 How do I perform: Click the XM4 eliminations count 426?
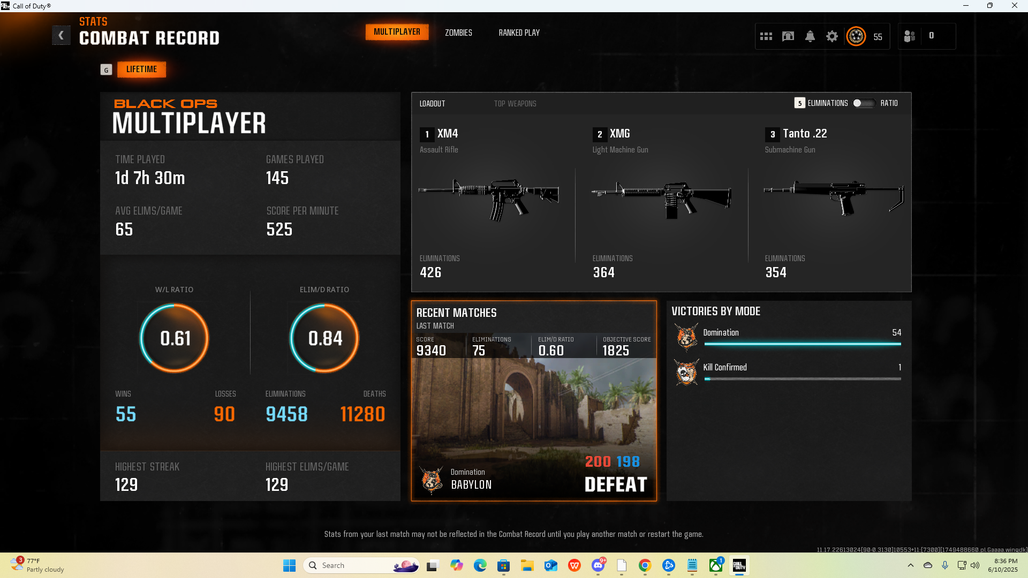coord(430,273)
